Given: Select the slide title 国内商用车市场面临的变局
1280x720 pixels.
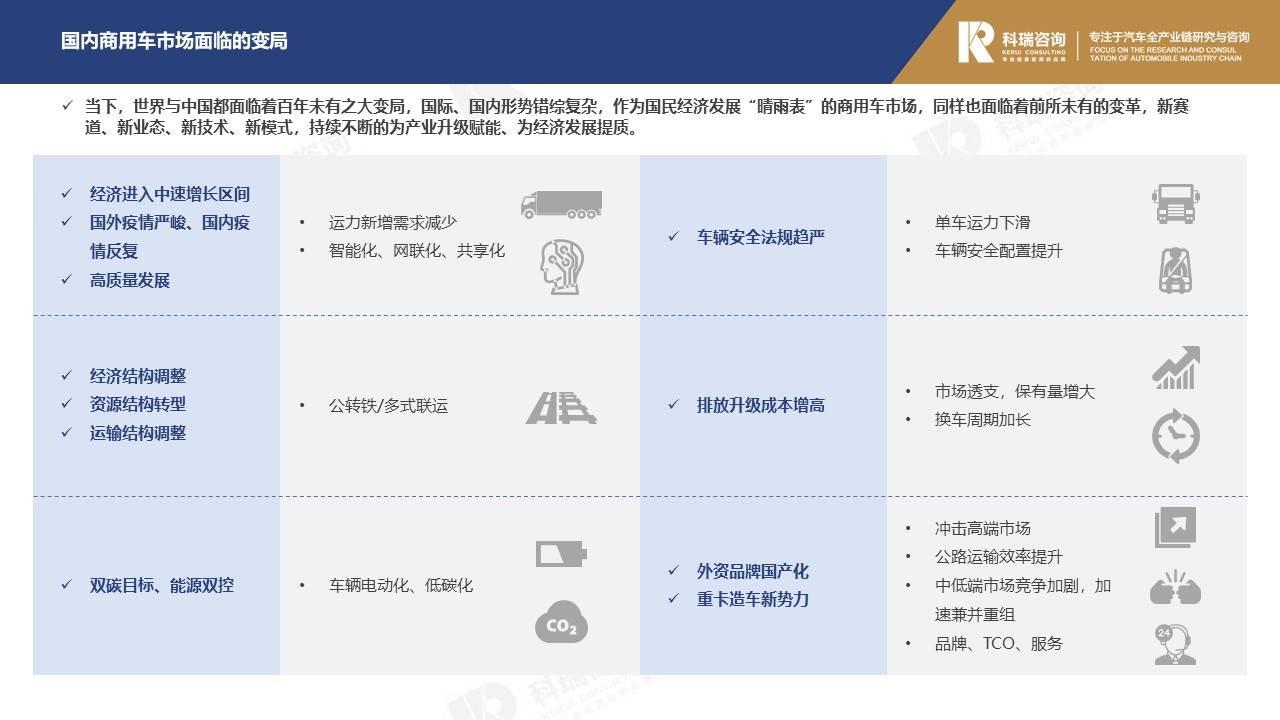Looking at the screenshot, I should click(174, 41).
